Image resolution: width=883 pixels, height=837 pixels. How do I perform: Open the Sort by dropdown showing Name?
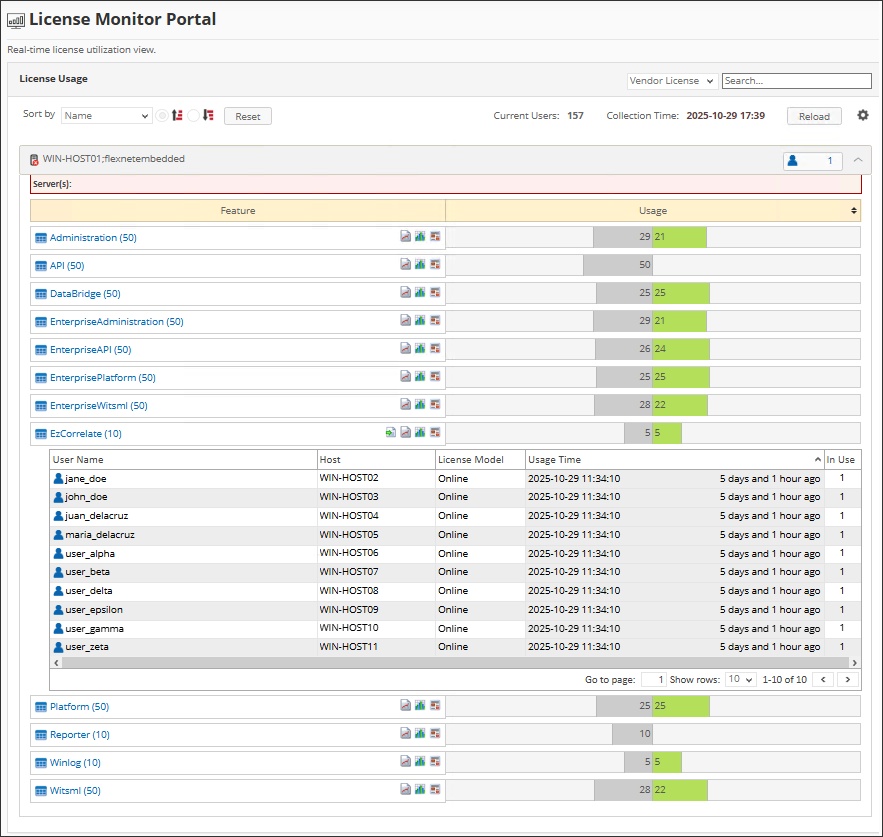105,115
